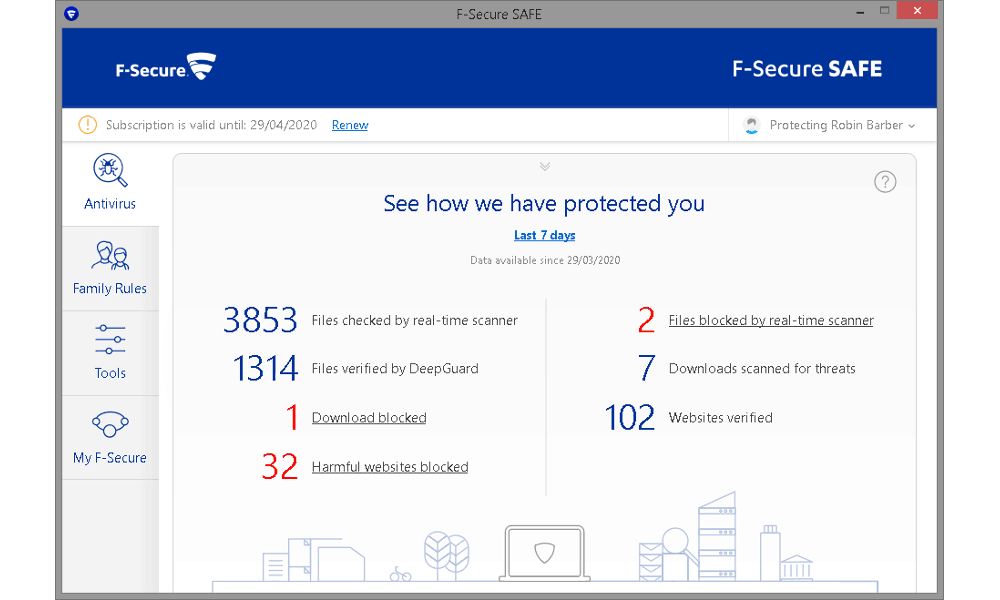Image resolution: width=1000 pixels, height=600 pixels.
Task: Open the Download blocked details link
Action: (x=369, y=418)
